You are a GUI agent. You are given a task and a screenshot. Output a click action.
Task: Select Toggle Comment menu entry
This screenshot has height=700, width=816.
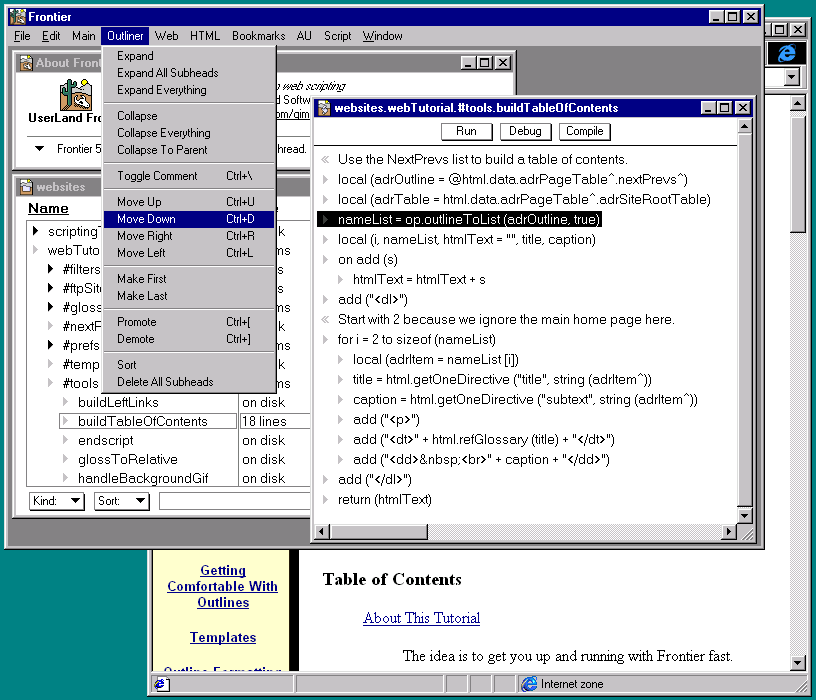point(157,176)
